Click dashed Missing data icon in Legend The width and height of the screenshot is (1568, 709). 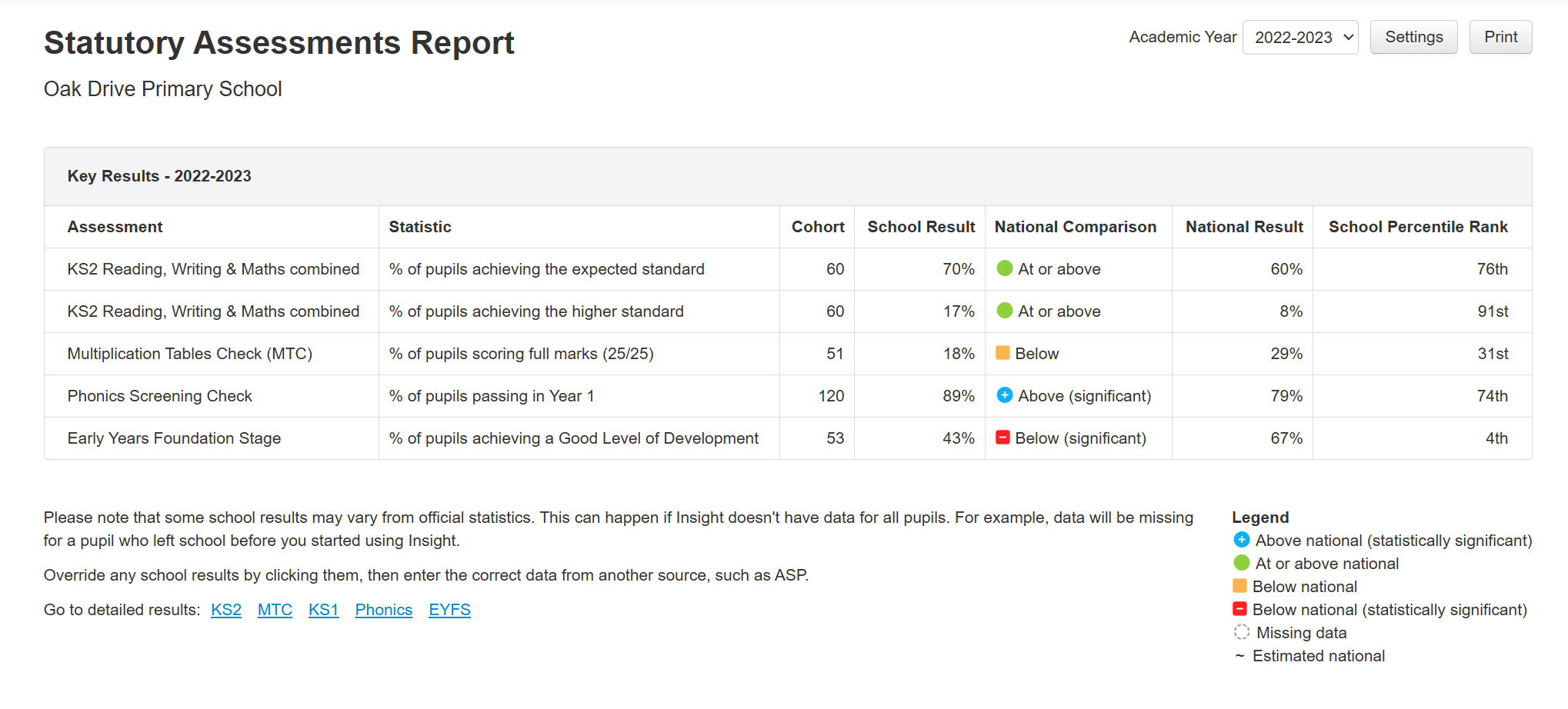pyautogui.click(x=1241, y=632)
